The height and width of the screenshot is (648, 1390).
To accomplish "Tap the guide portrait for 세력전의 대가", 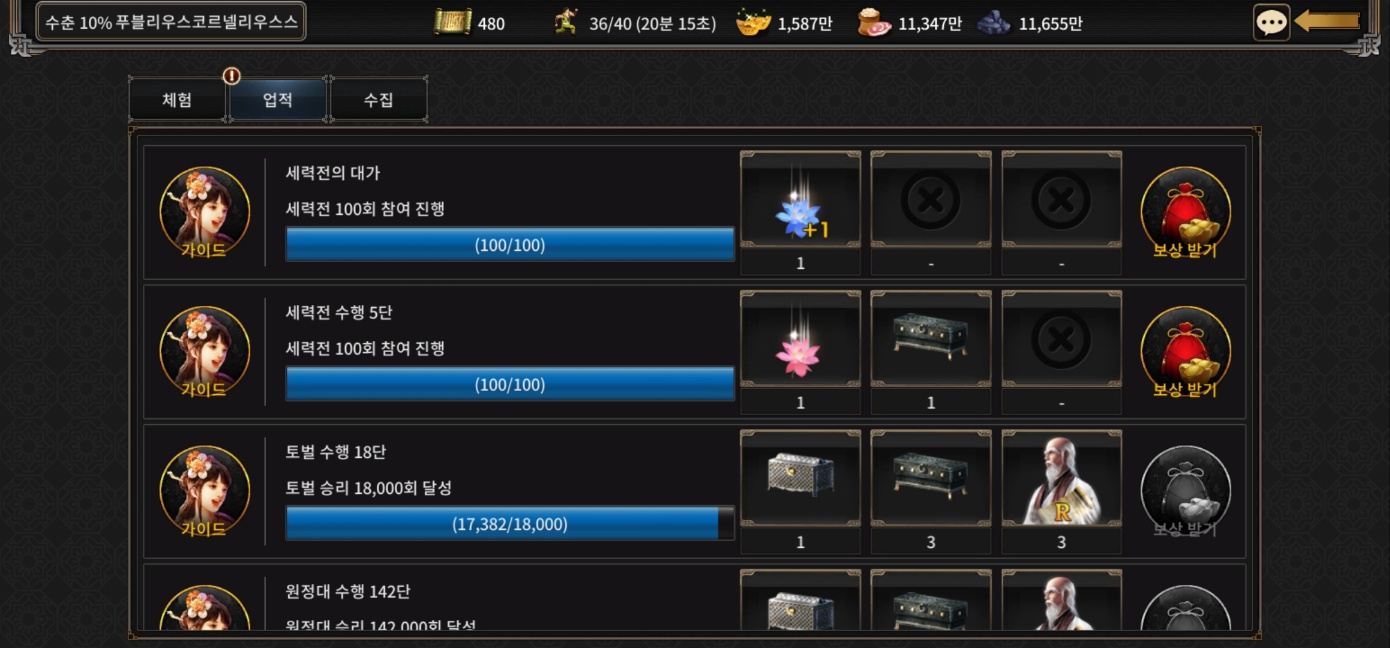I will [x=205, y=213].
